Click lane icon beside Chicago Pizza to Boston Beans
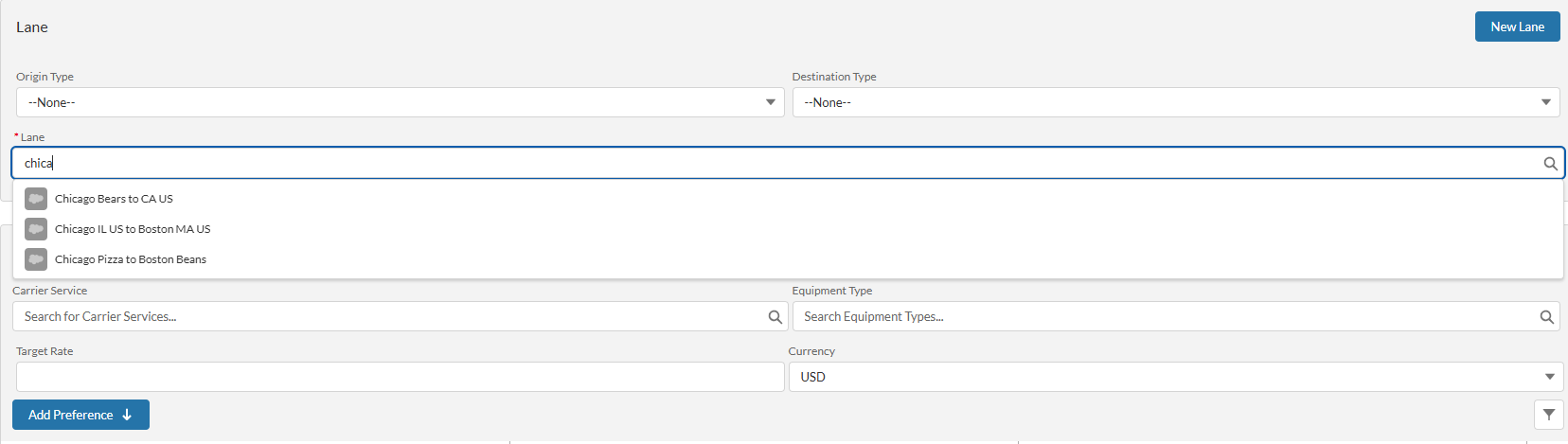 (36, 259)
